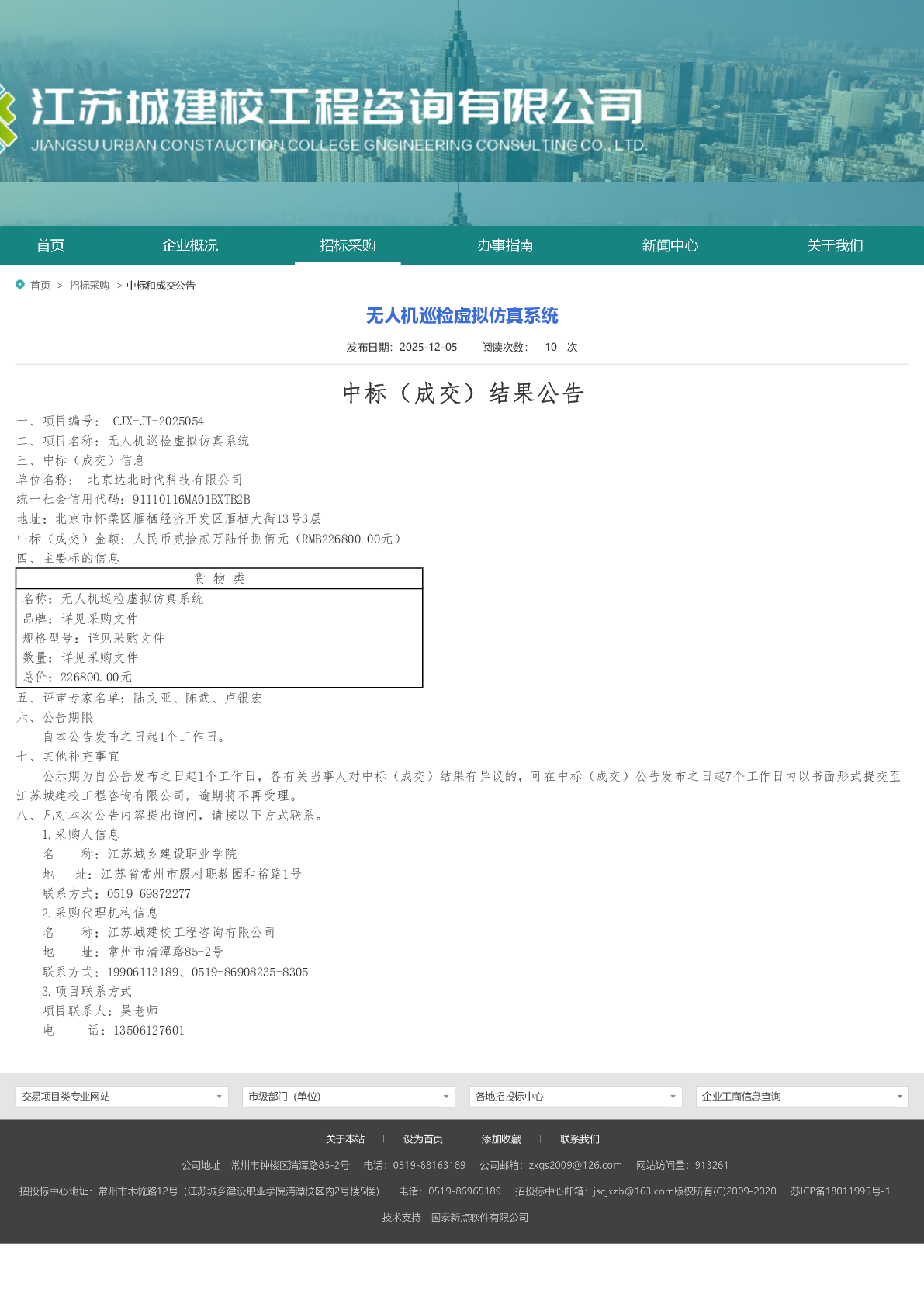Click the 招标采购 breadcrumb link
Screen dimensions: 924x1307
89,286
